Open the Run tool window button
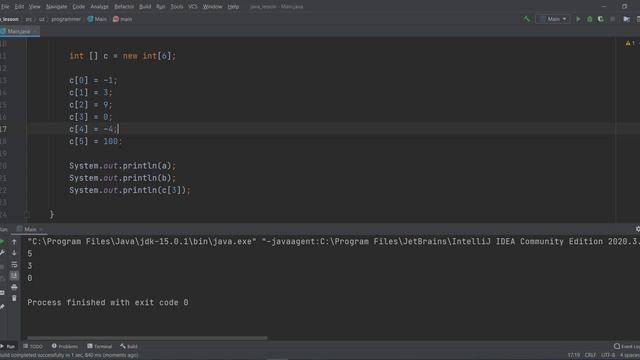Screen dimensions: 640x360 coord(8,346)
